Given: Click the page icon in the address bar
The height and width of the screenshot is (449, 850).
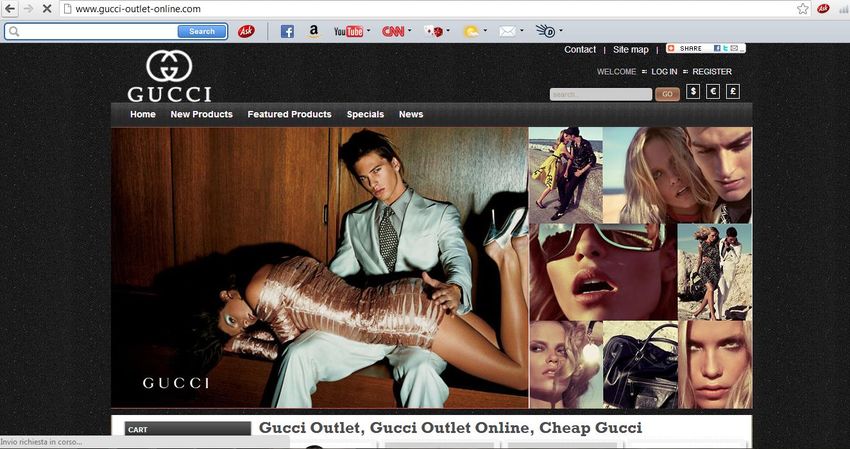Looking at the screenshot, I should (x=67, y=9).
